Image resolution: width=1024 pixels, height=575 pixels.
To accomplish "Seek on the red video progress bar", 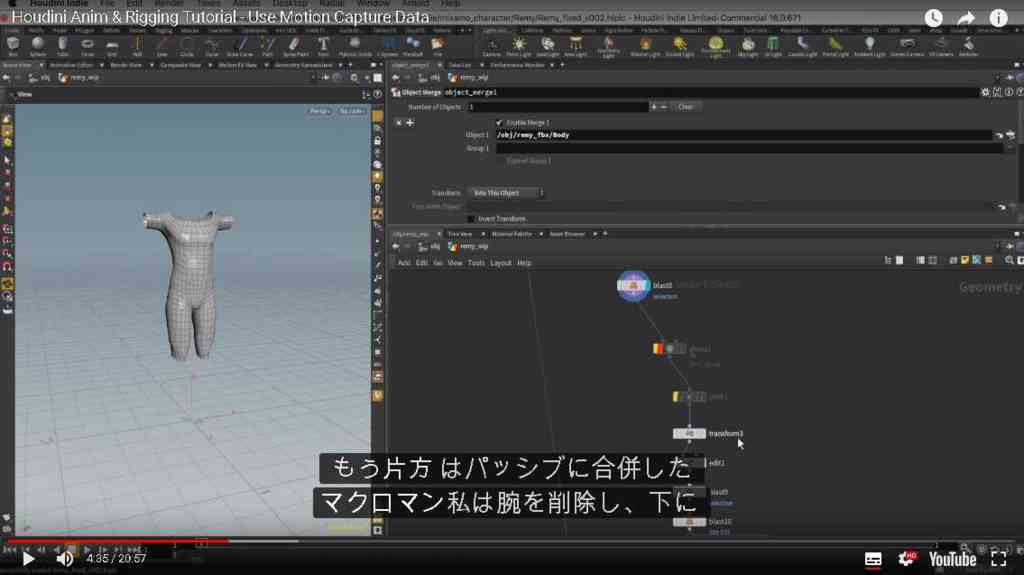I will [118, 541].
